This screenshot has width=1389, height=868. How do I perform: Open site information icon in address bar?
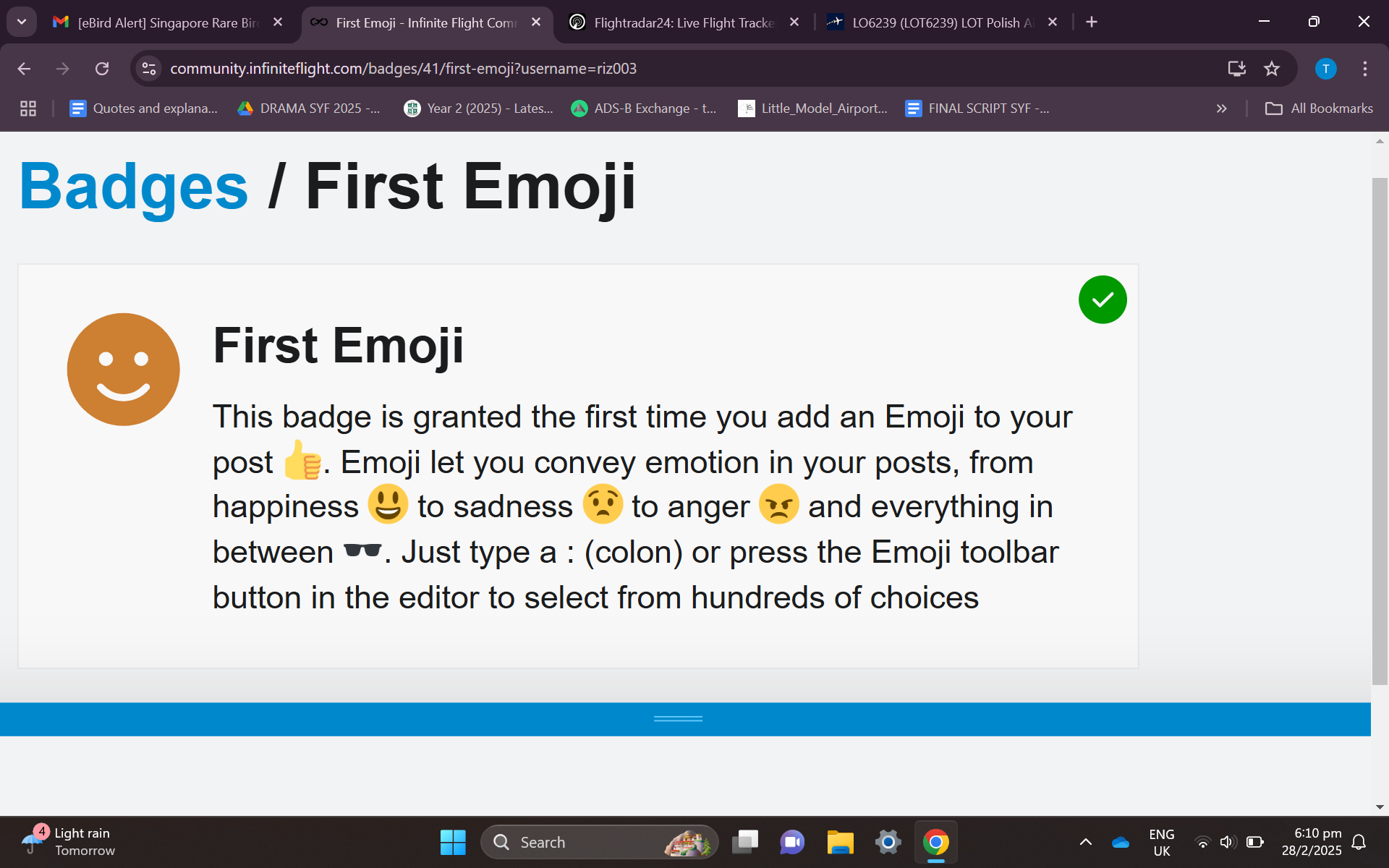pos(149,69)
